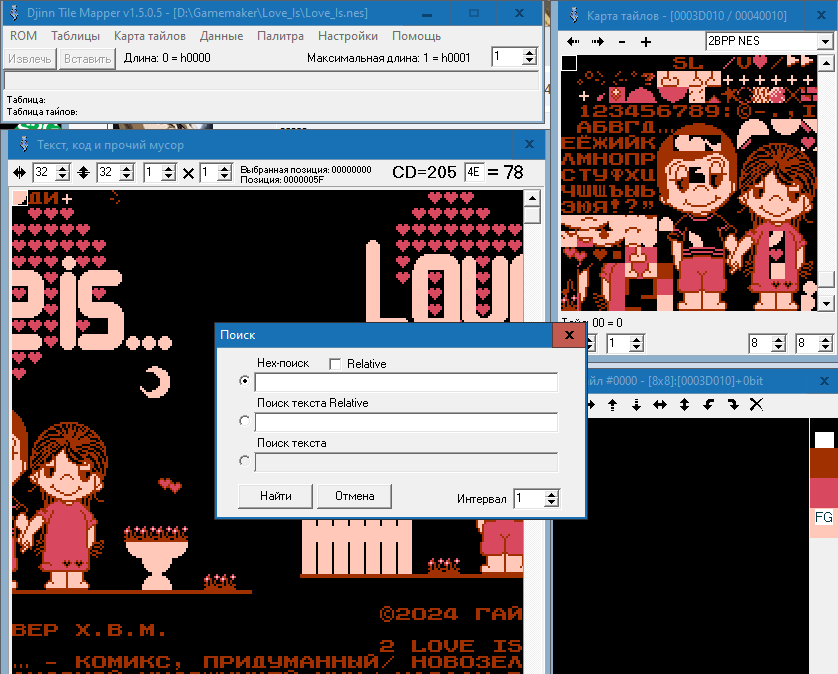Open the Палитра menu
The image size is (838, 674).
click(x=280, y=36)
